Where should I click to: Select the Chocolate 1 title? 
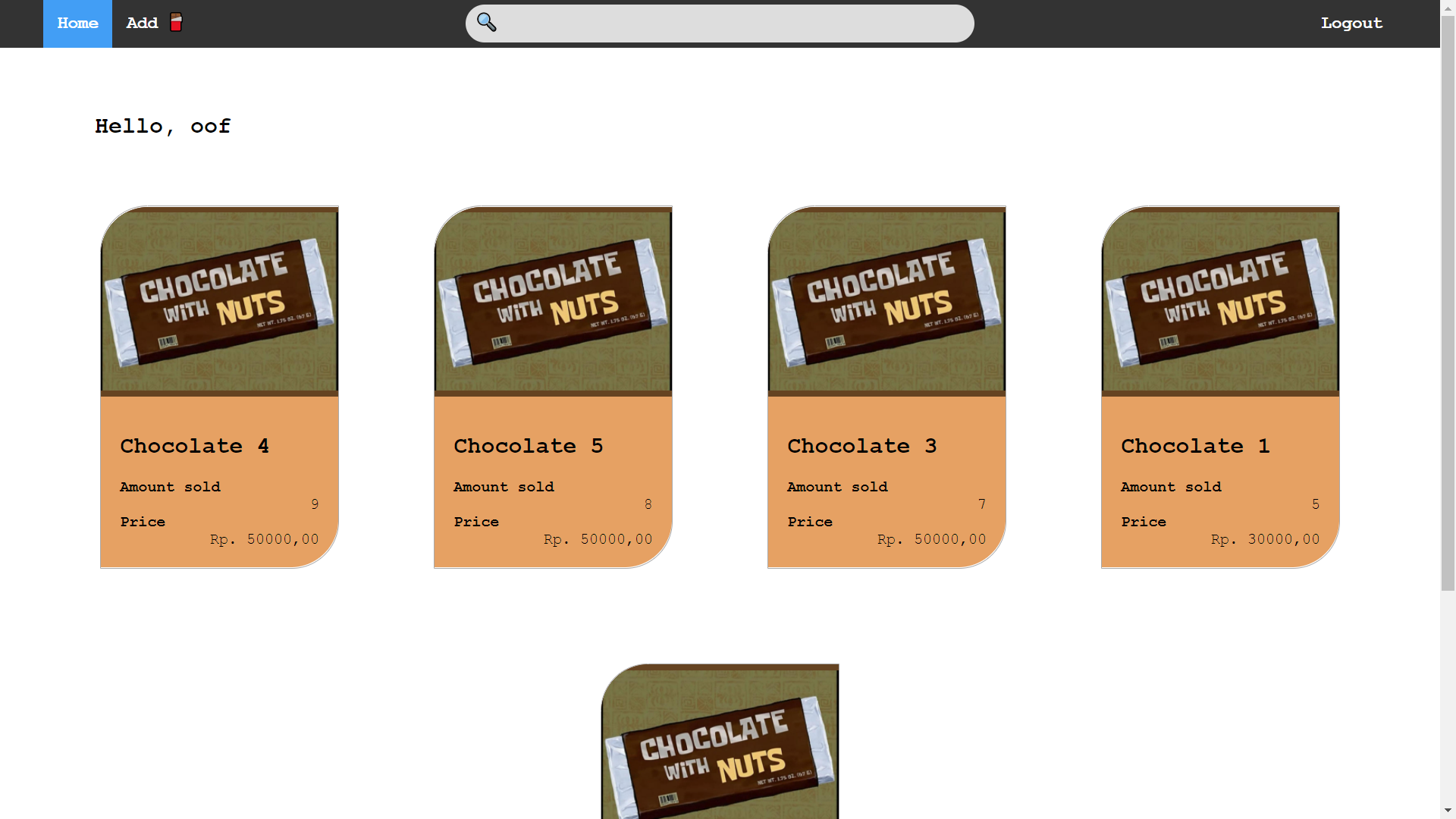(x=1195, y=446)
